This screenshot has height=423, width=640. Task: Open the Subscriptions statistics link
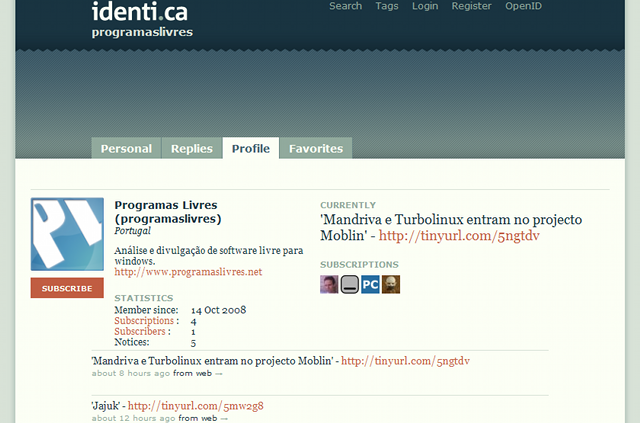point(144,321)
